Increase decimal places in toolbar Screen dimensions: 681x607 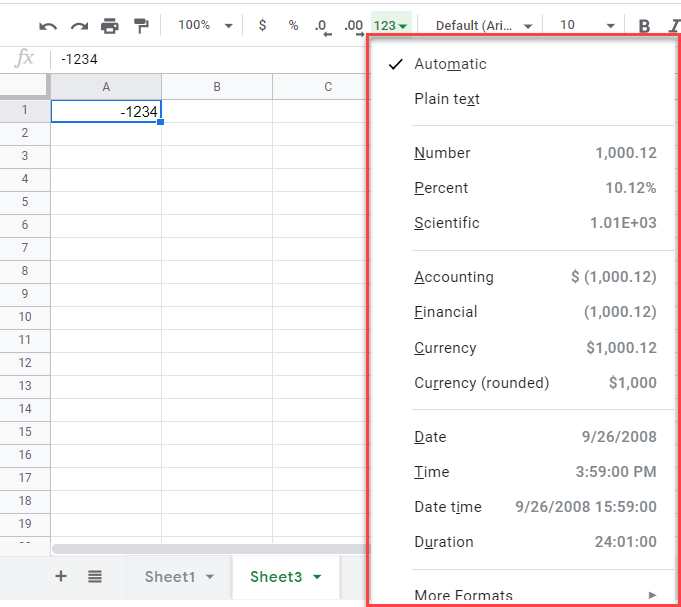tap(353, 26)
